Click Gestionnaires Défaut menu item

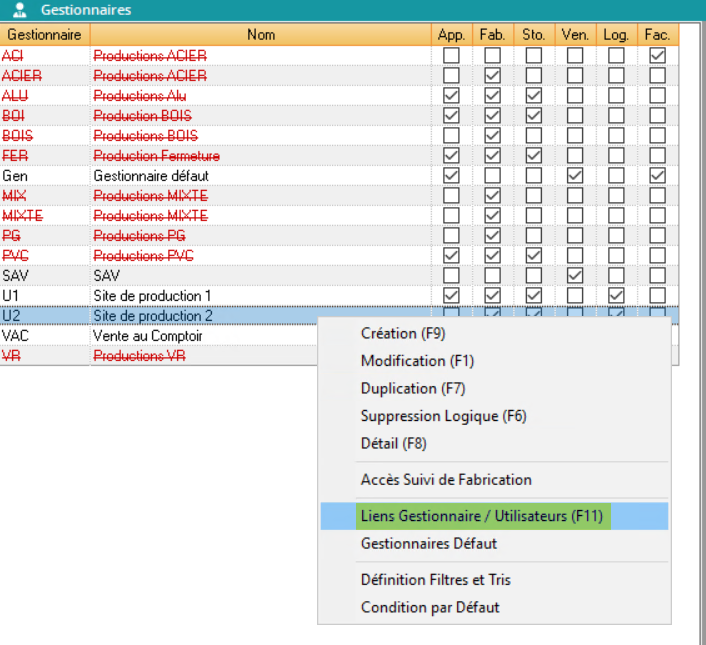point(428,544)
